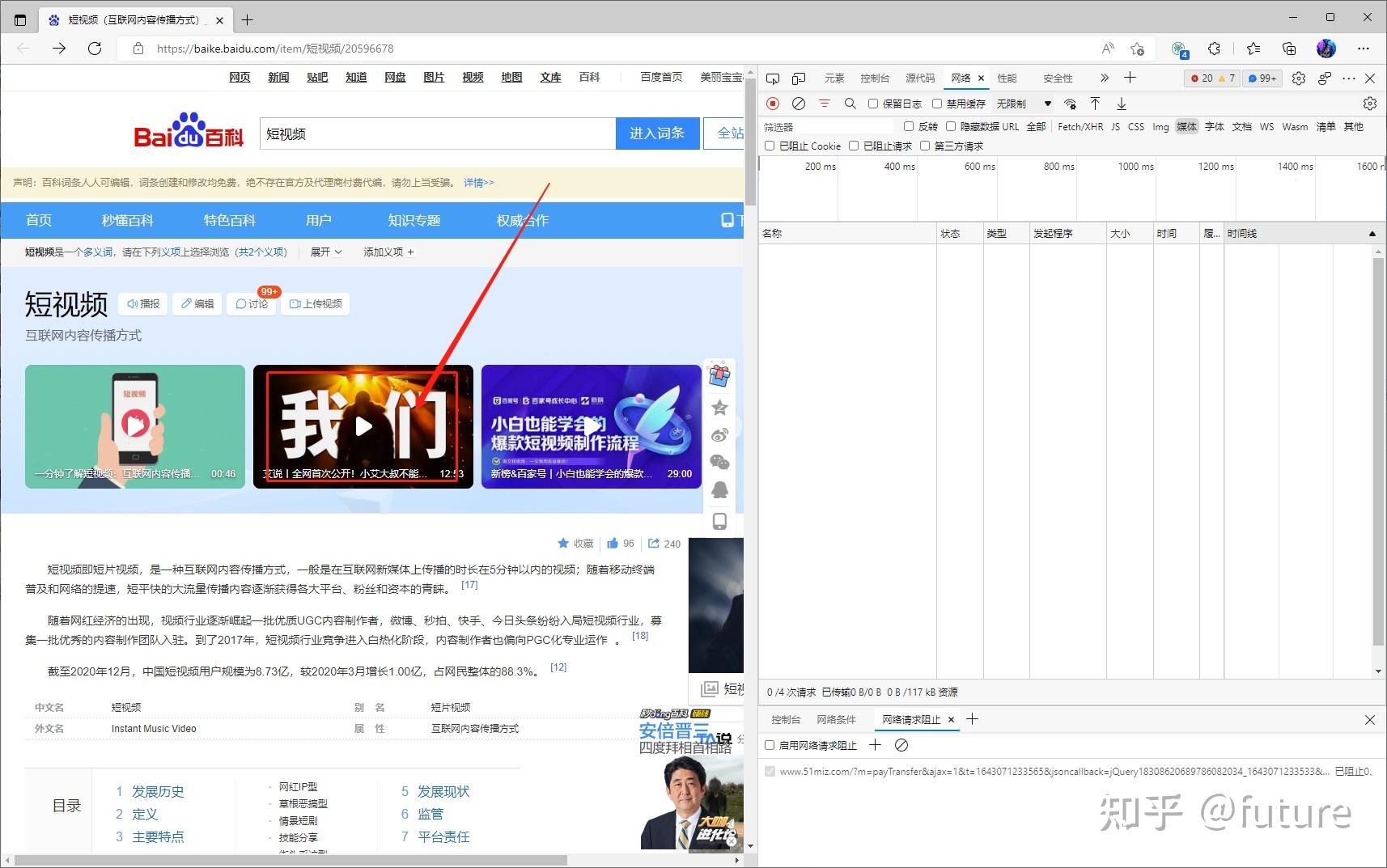
Task: Click the page horizontal scrollbar
Action: coord(291,860)
